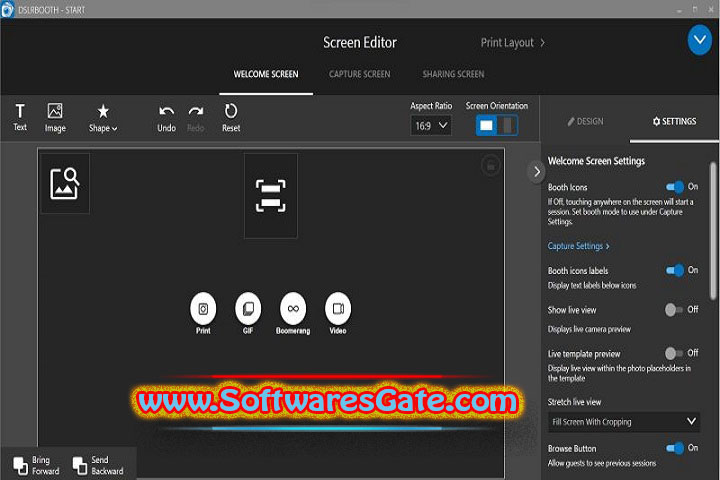Open the Shape tool menu
Viewport: 720px width, 480px height.
point(103,118)
